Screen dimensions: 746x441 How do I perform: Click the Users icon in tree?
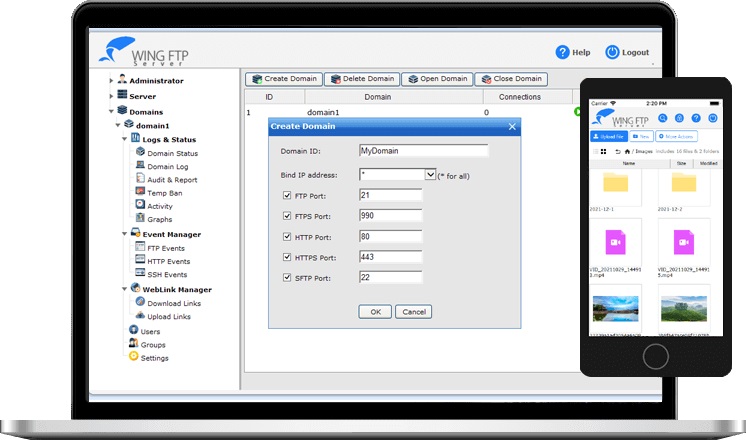[x=134, y=329]
